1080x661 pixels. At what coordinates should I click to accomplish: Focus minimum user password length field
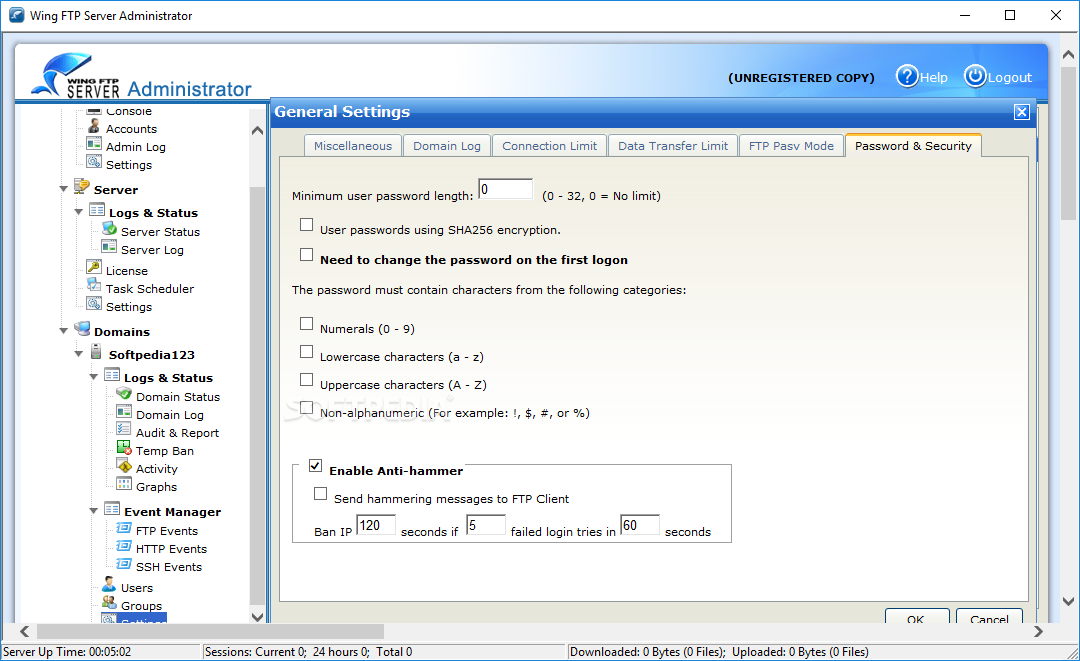pyautogui.click(x=506, y=189)
